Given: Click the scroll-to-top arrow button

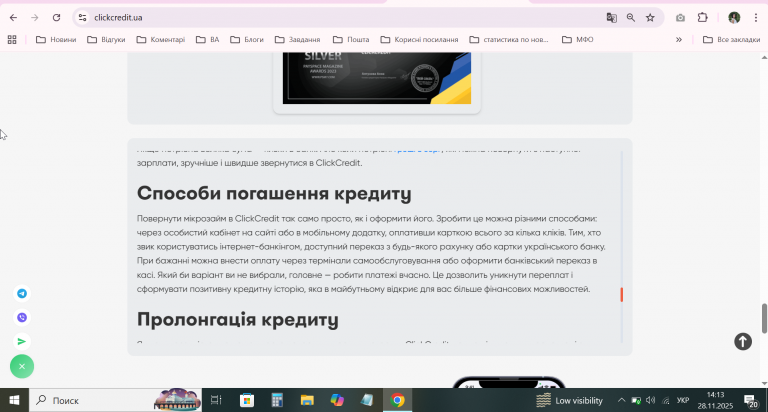Looking at the screenshot, I should coord(743,341).
